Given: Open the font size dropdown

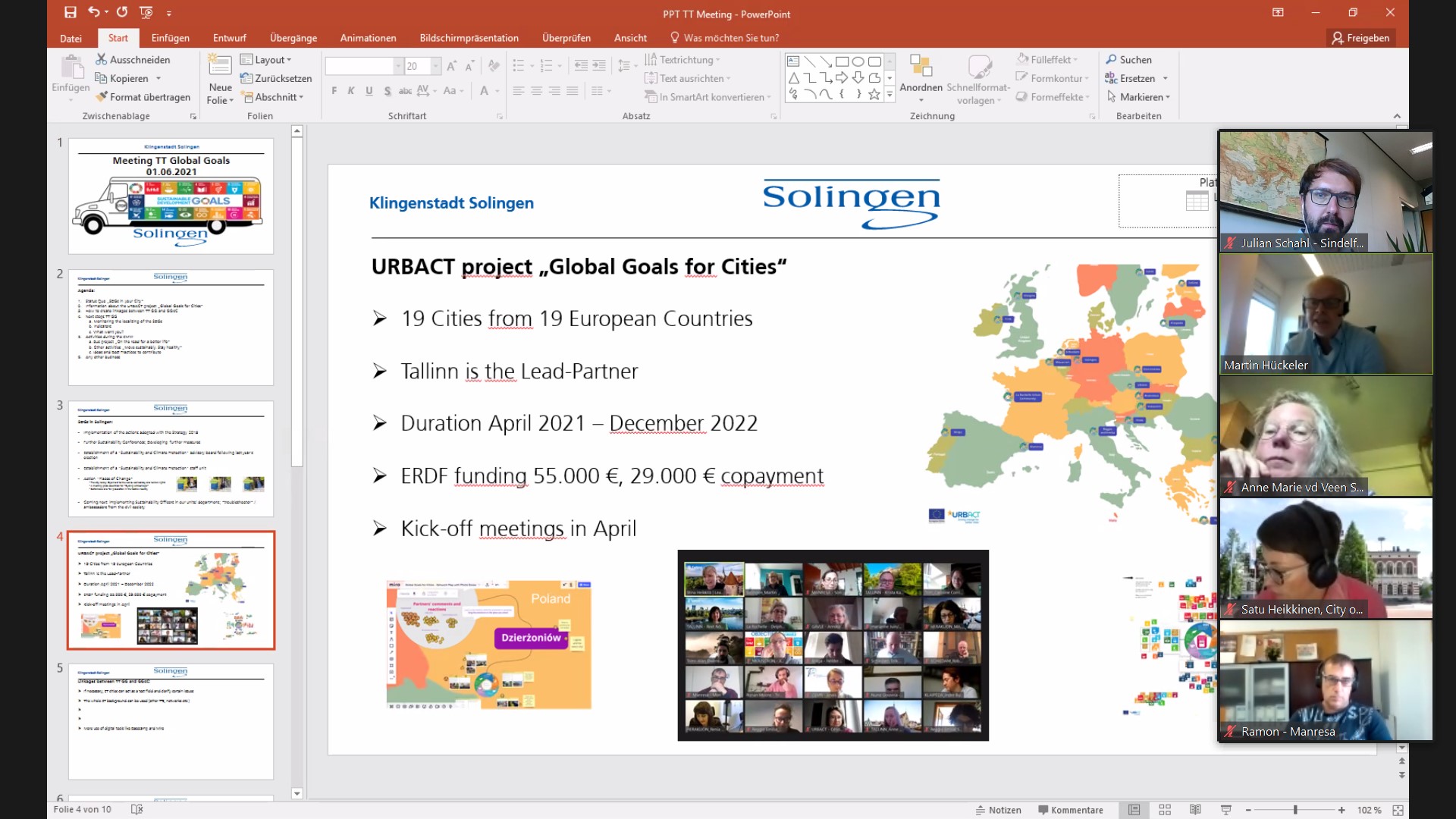Looking at the screenshot, I should tap(435, 66).
